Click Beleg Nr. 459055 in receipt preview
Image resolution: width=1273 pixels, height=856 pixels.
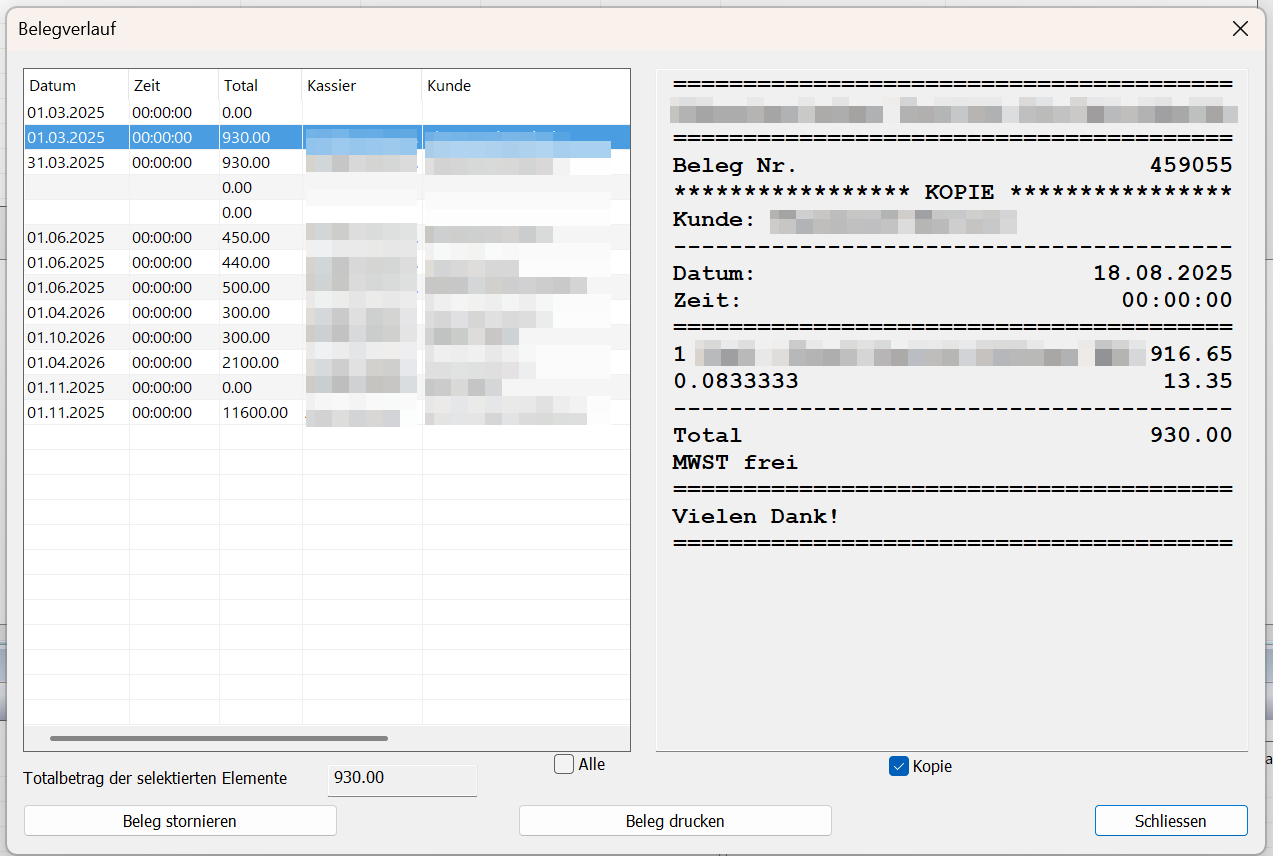click(x=952, y=166)
